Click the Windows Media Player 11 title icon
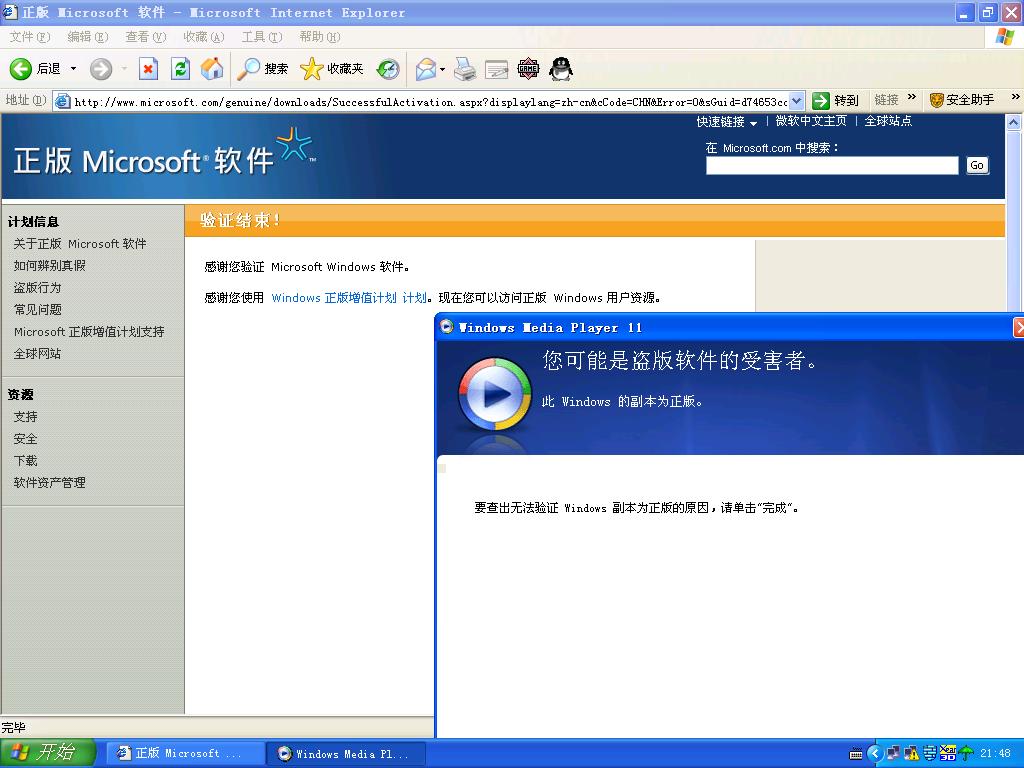 click(x=447, y=327)
